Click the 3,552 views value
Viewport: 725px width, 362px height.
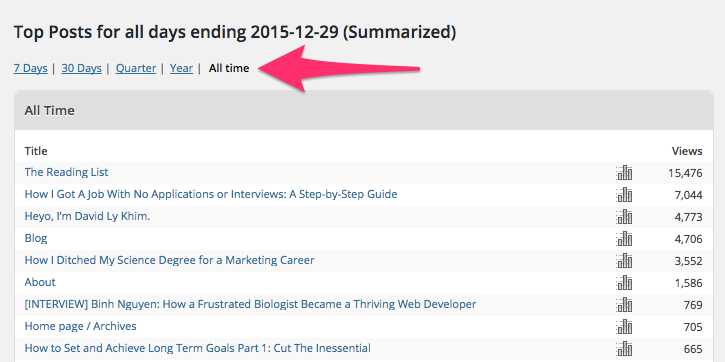click(x=688, y=261)
